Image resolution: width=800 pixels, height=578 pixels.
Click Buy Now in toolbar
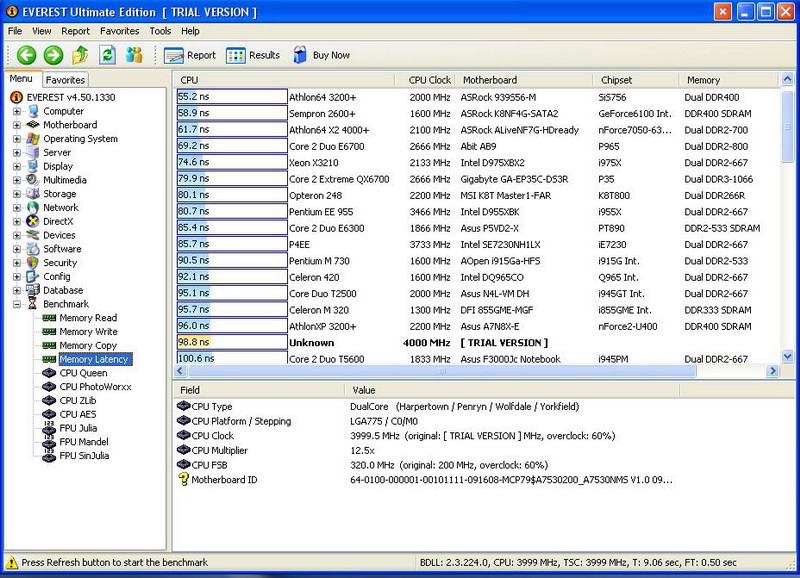[x=321, y=56]
